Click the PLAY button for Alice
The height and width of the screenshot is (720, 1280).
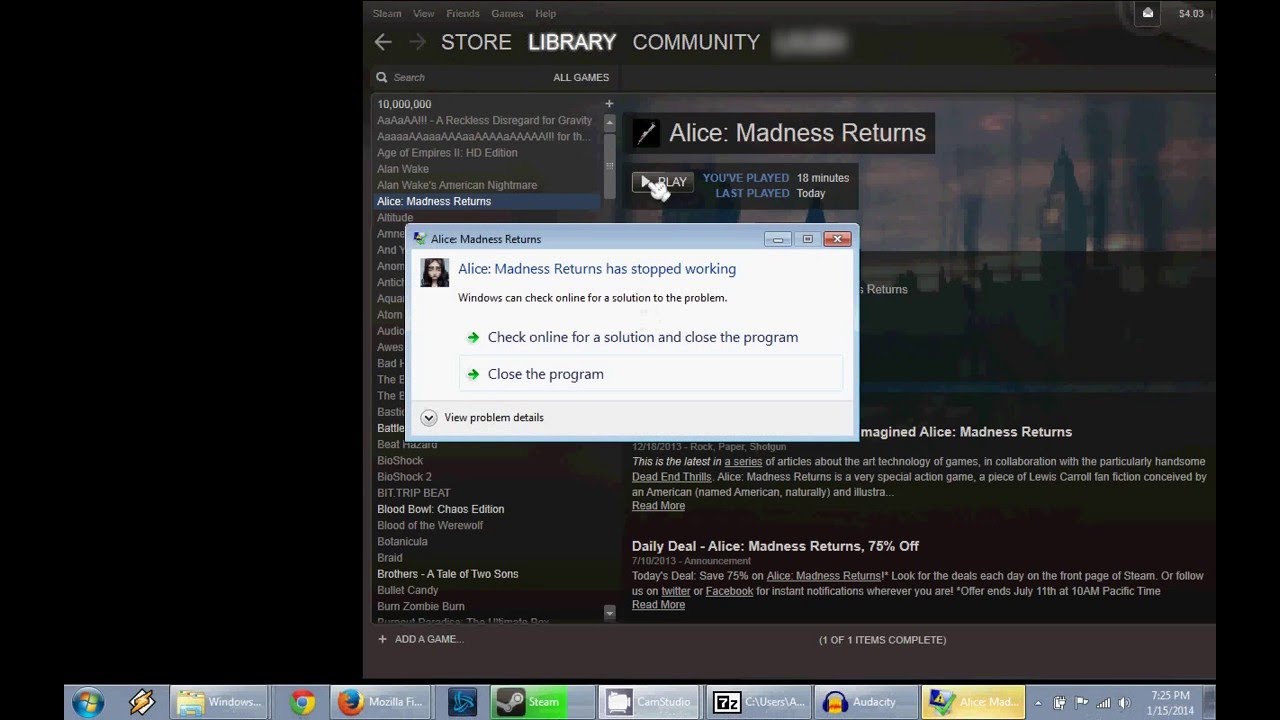(662, 182)
